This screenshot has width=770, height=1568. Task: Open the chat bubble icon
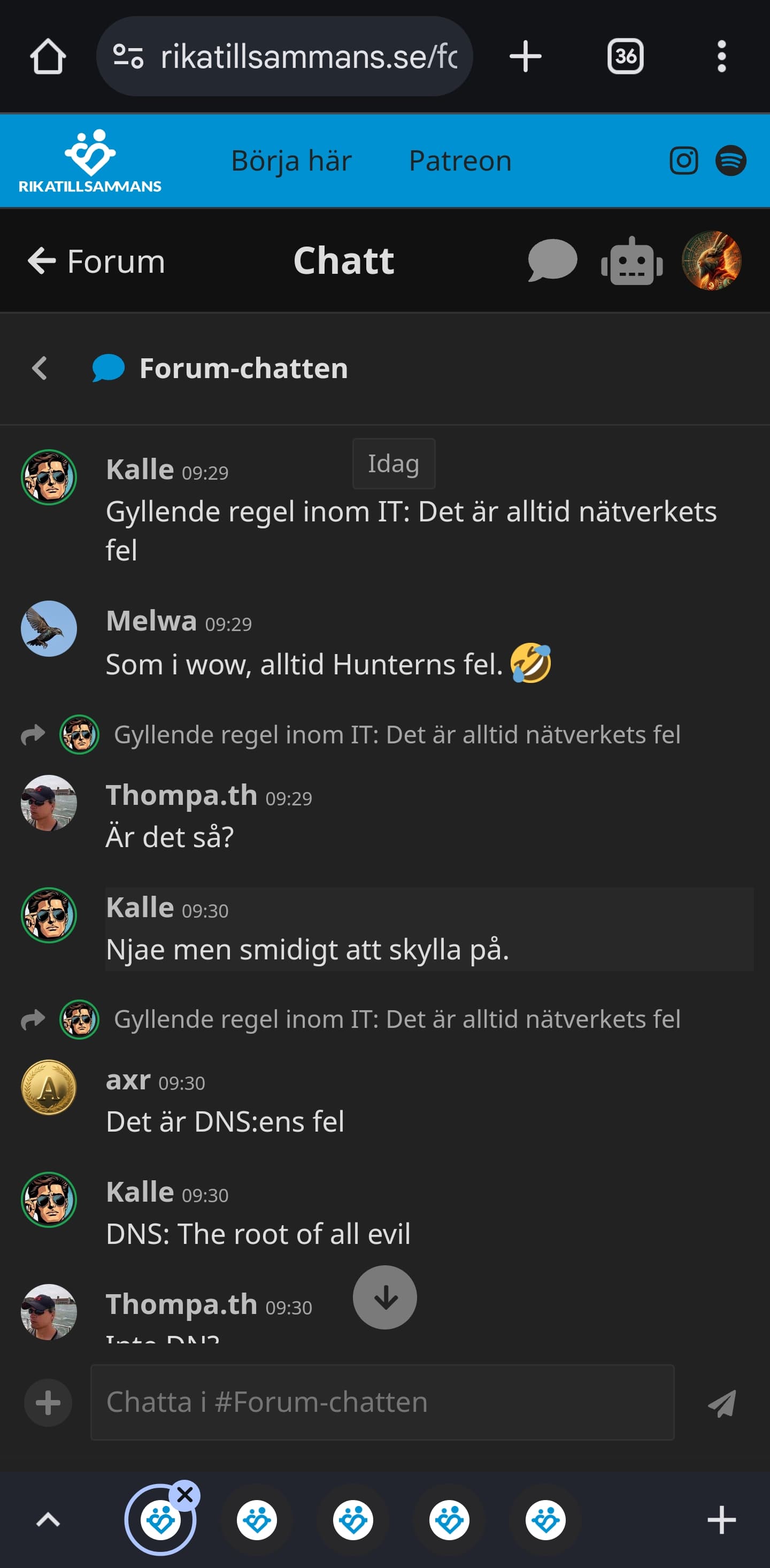tap(552, 261)
